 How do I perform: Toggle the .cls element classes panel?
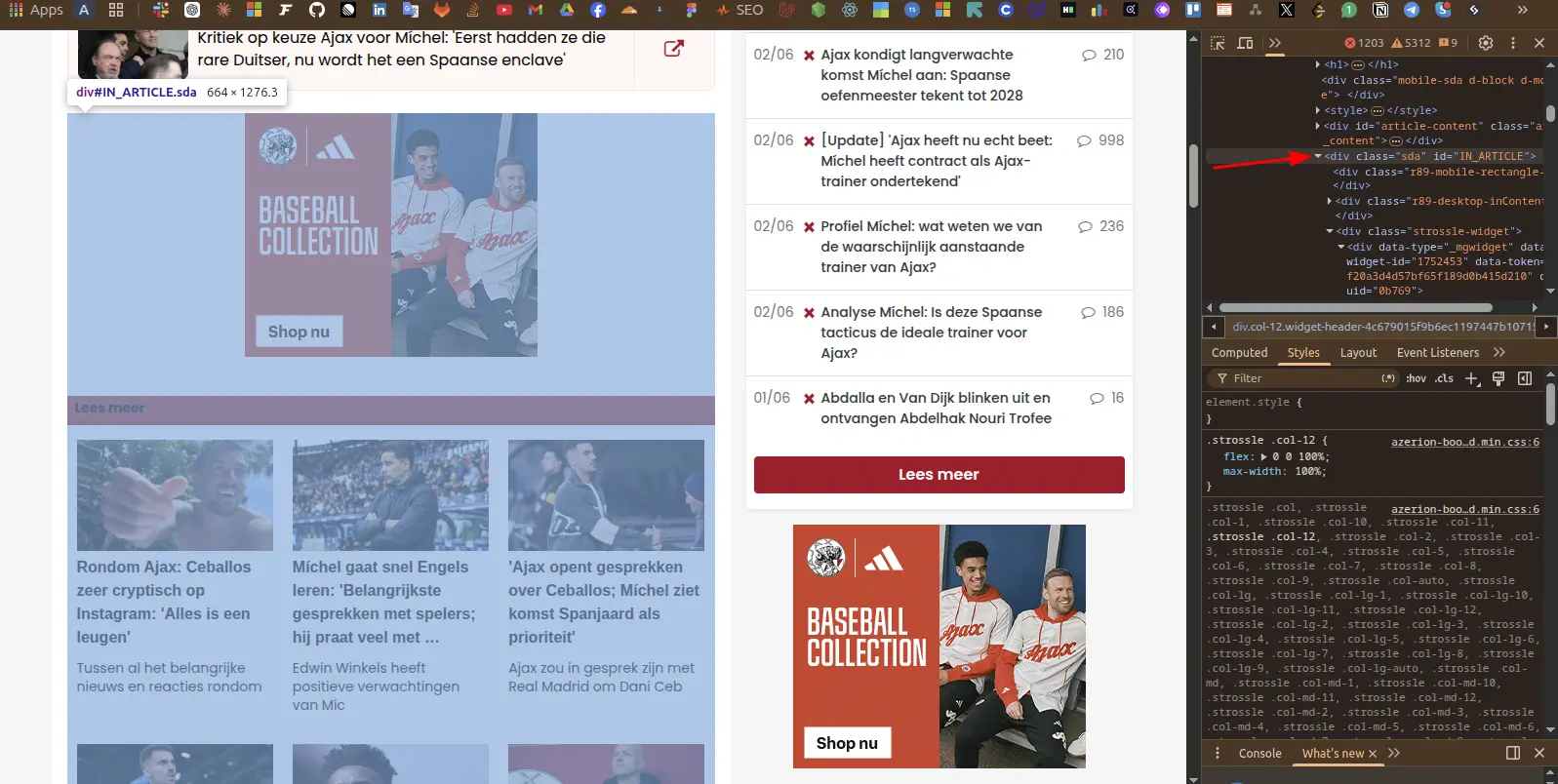pyautogui.click(x=1444, y=378)
